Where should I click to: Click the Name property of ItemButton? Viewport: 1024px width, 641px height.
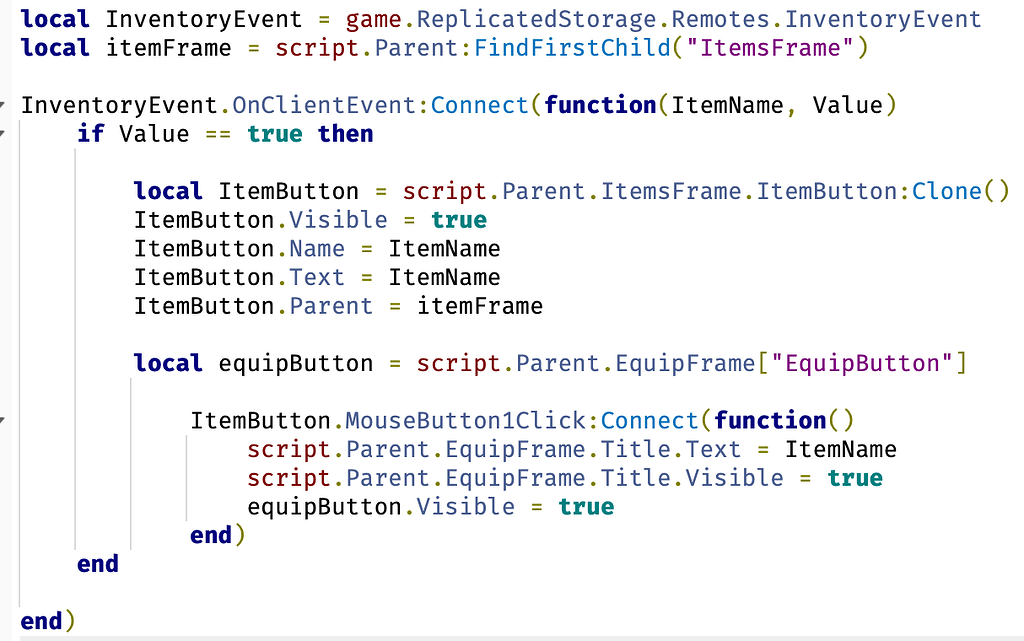pos(317,249)
